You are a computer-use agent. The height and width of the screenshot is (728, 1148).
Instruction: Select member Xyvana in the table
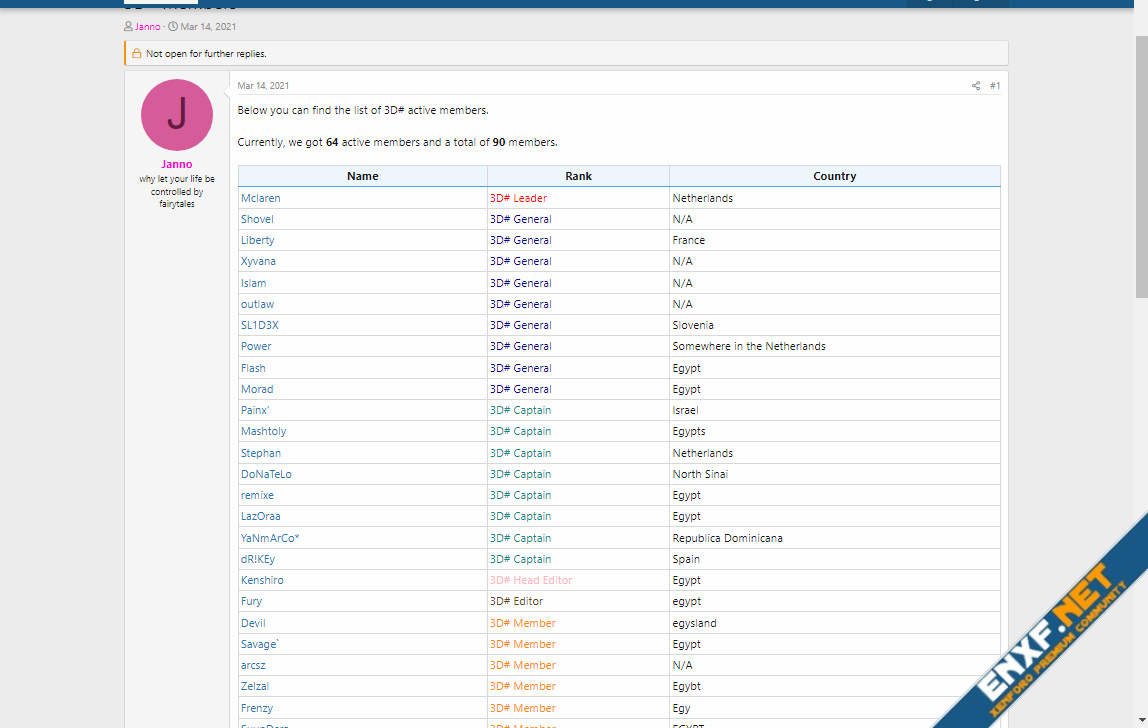coord(258,261)
